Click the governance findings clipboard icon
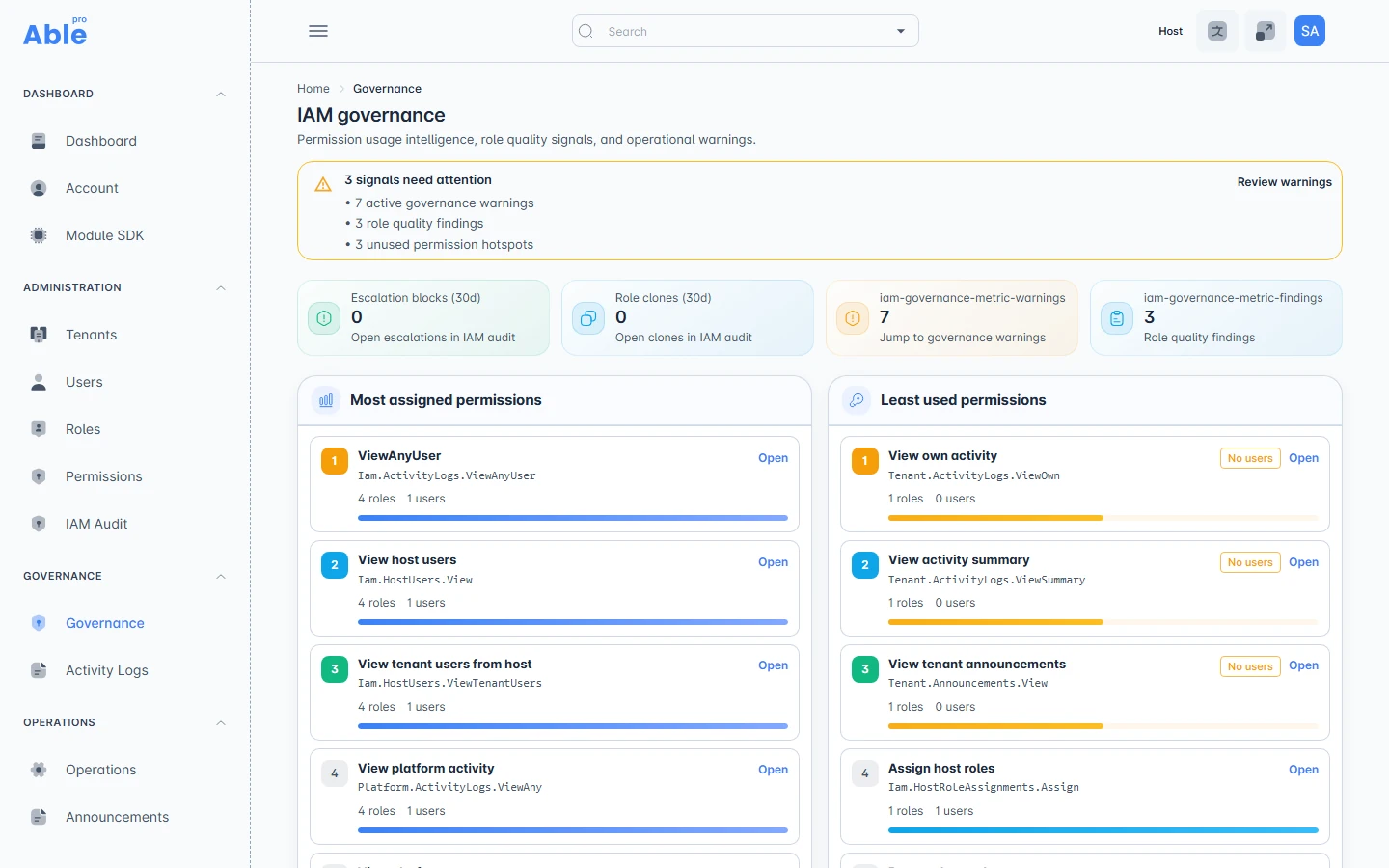This screenshot has height=868, width=1389. 1117,318
